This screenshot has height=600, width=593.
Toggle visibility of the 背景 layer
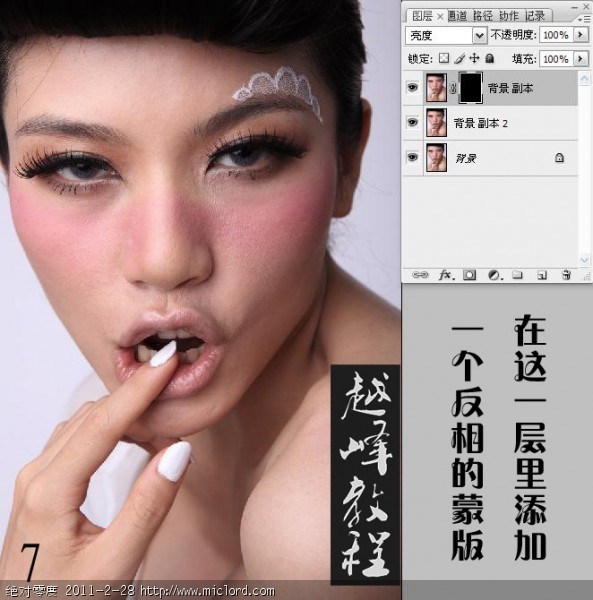tap(412, 157)
